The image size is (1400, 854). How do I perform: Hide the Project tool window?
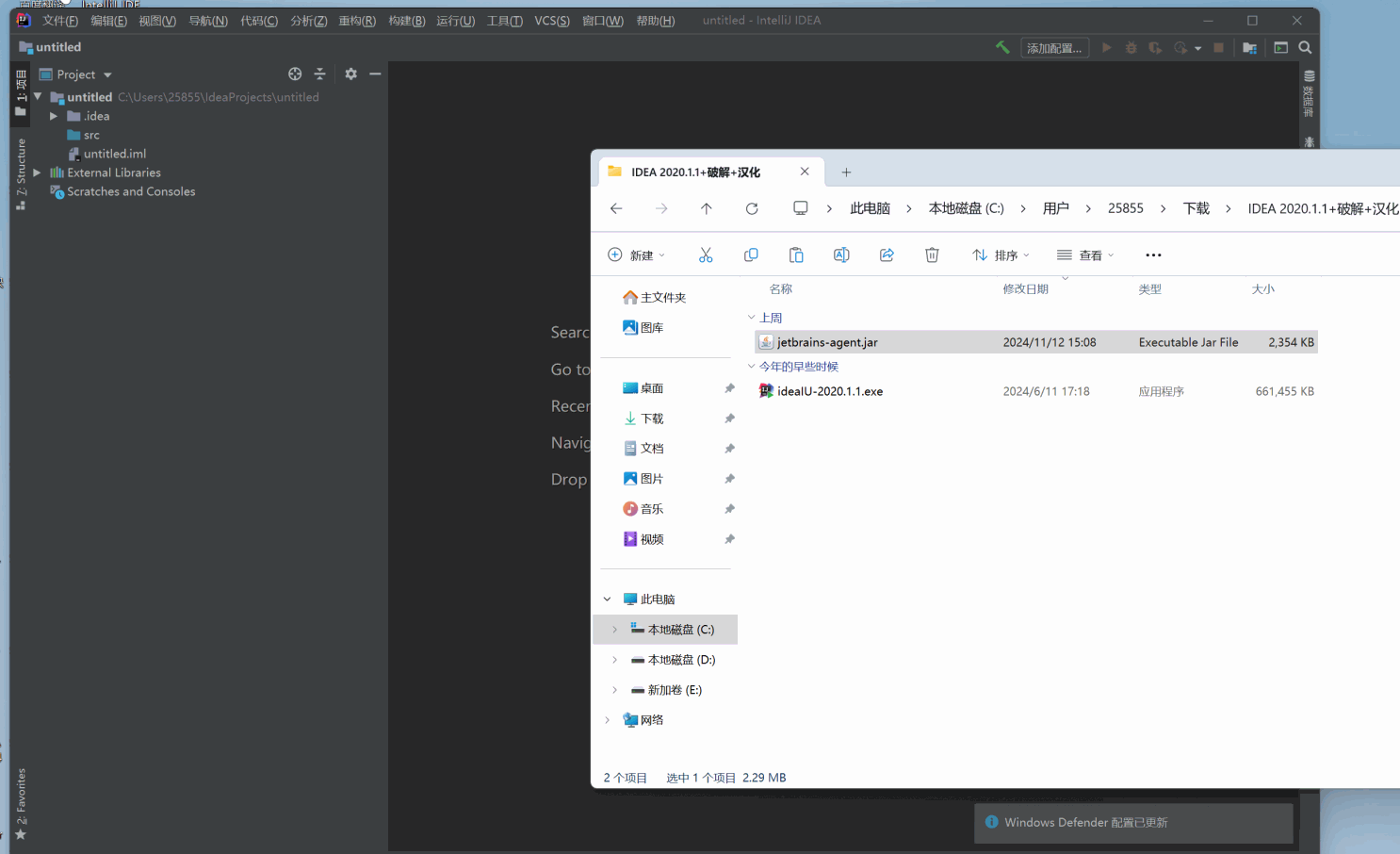tap(375, 74)
